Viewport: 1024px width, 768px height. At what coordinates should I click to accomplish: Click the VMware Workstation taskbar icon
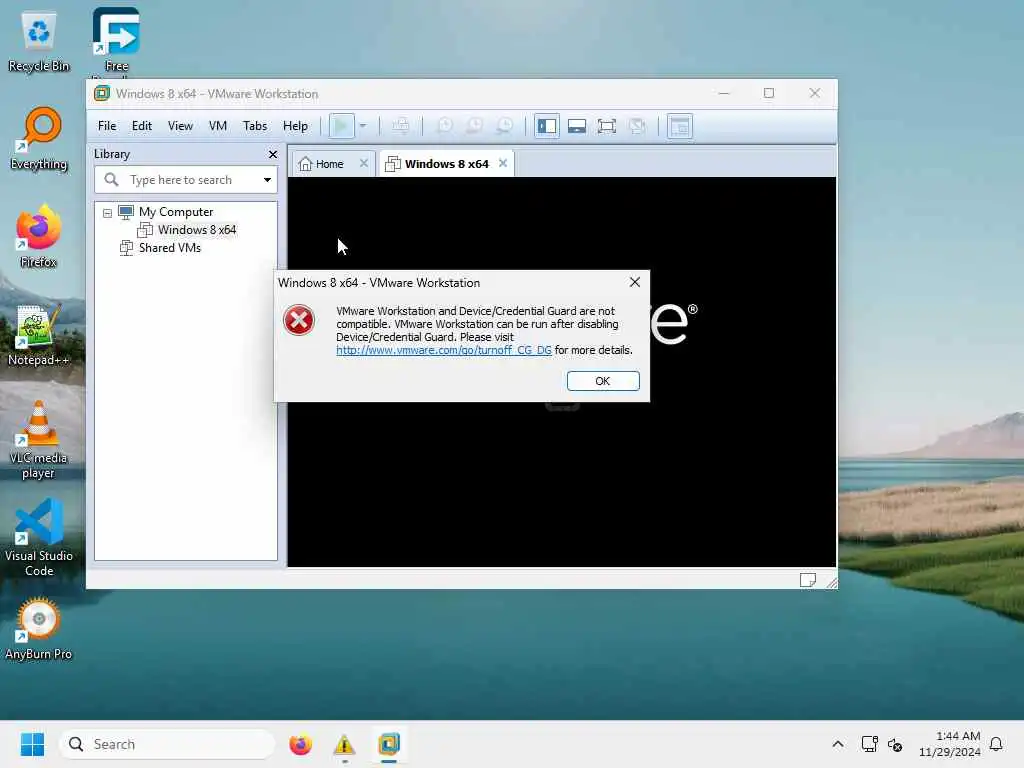point(389,744)
